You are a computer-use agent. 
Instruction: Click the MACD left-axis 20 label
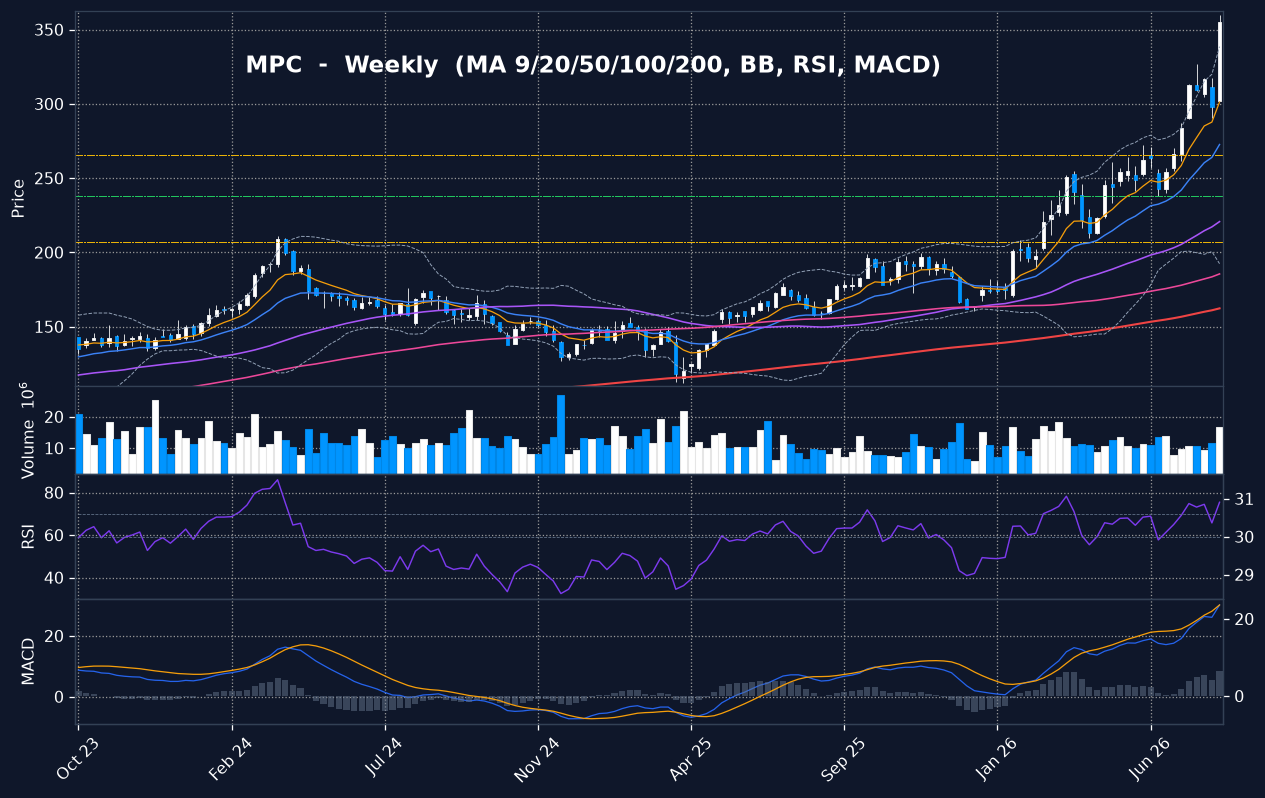click(x=55, y=637)
